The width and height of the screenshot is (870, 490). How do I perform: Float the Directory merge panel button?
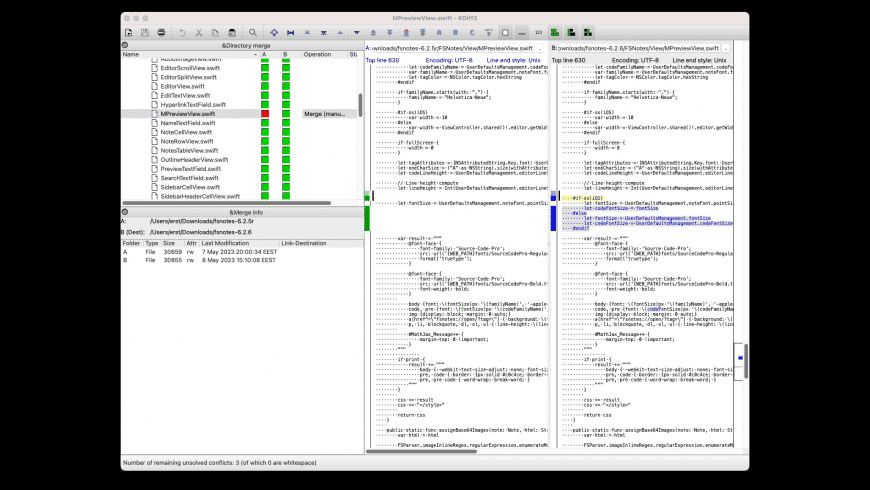coord(125,45)
